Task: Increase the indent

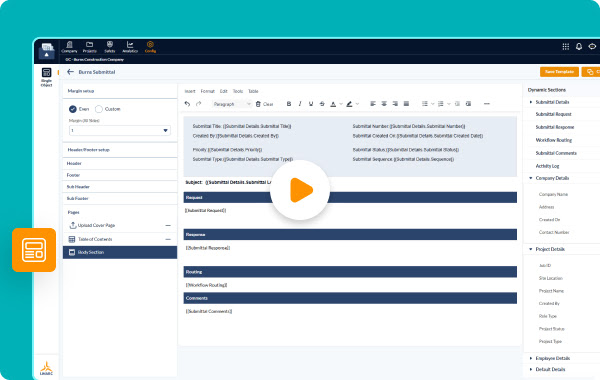Action: [x=468, y=104]
